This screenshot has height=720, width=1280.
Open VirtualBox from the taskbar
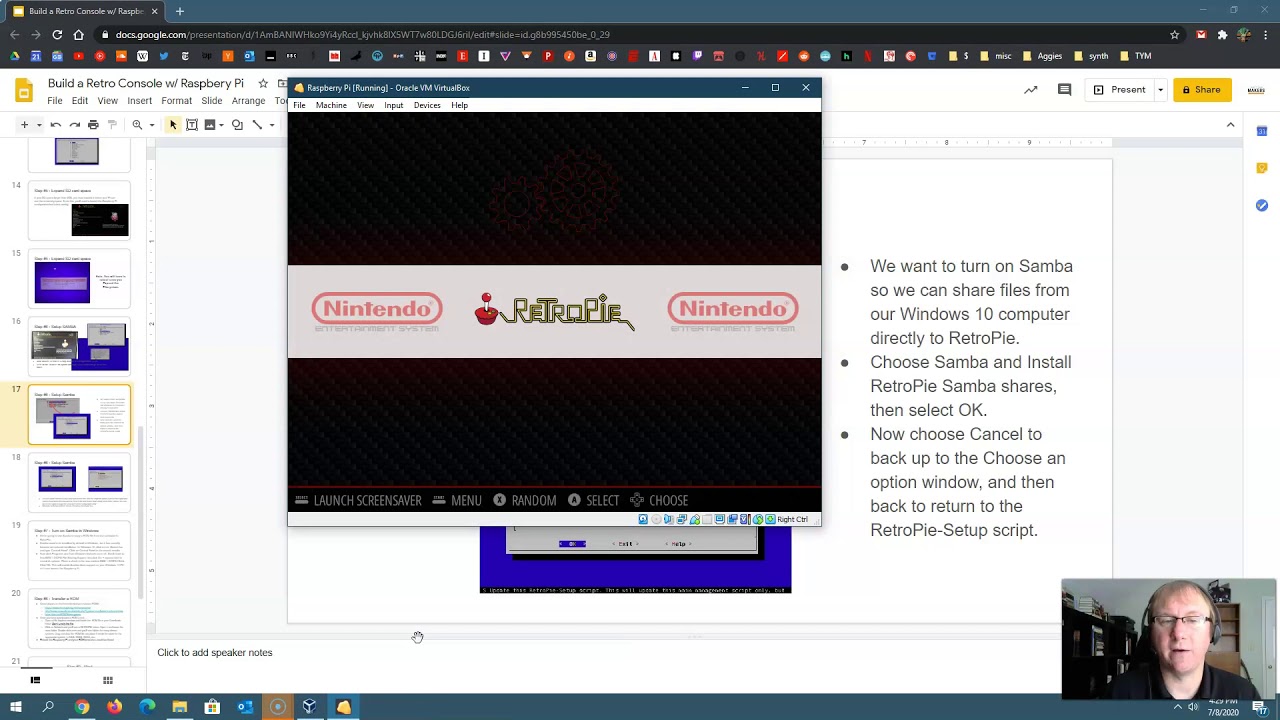click(310, 707)
